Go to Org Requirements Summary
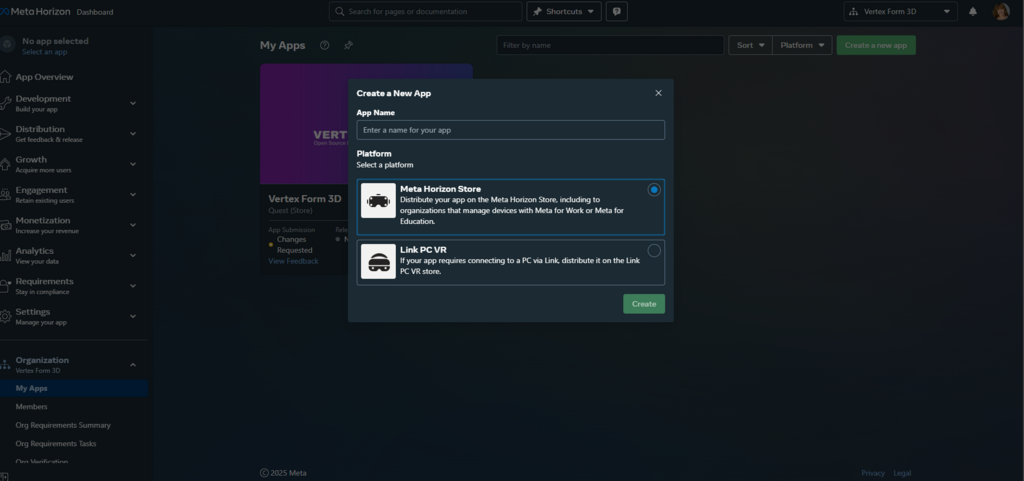1024x481 pixels. (x=63, y=425)
